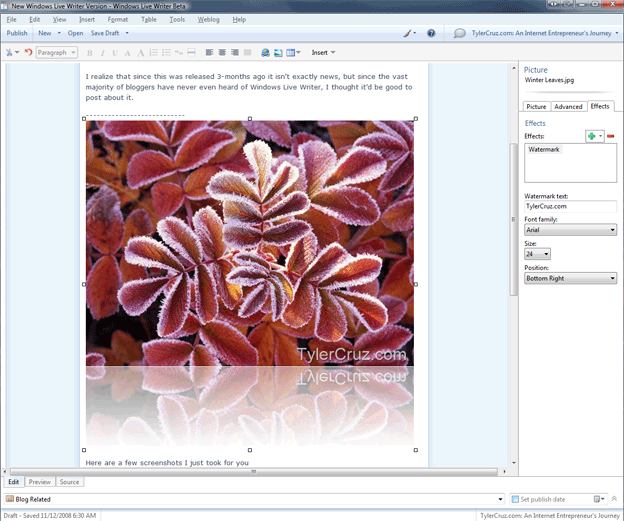Select Watermark in the Effects list
624x521 pixels.
point(544,150)
